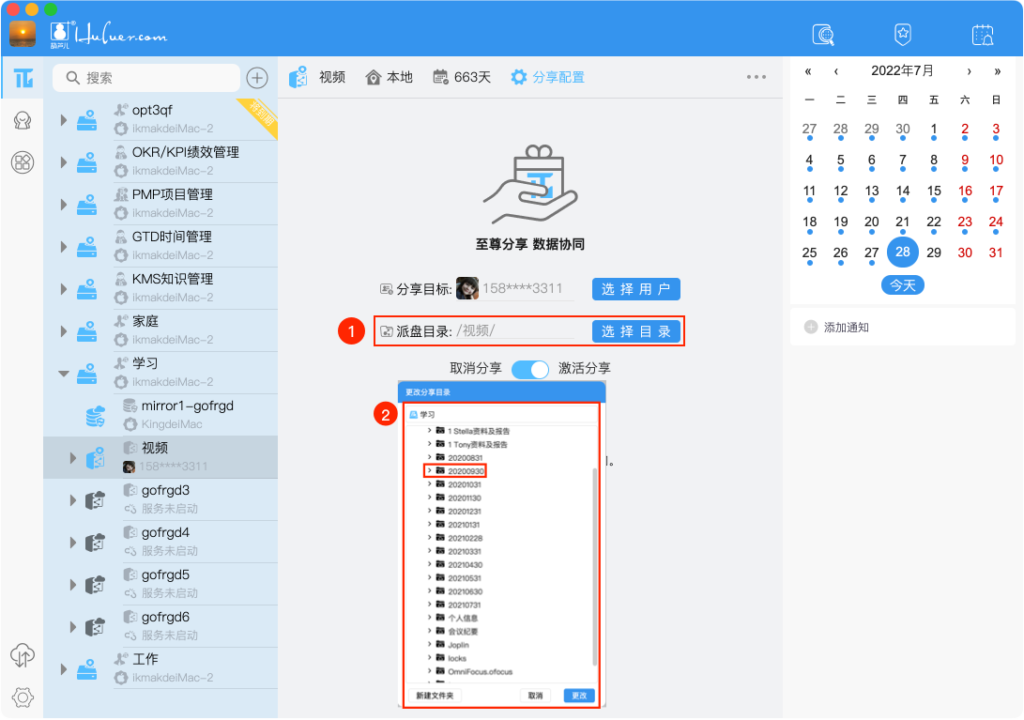The height and width of the screenshot is (720, 1024).
Task: Click the scrollbar in the directory dialog
Action: pyautogui.click(x=594, y=566)
